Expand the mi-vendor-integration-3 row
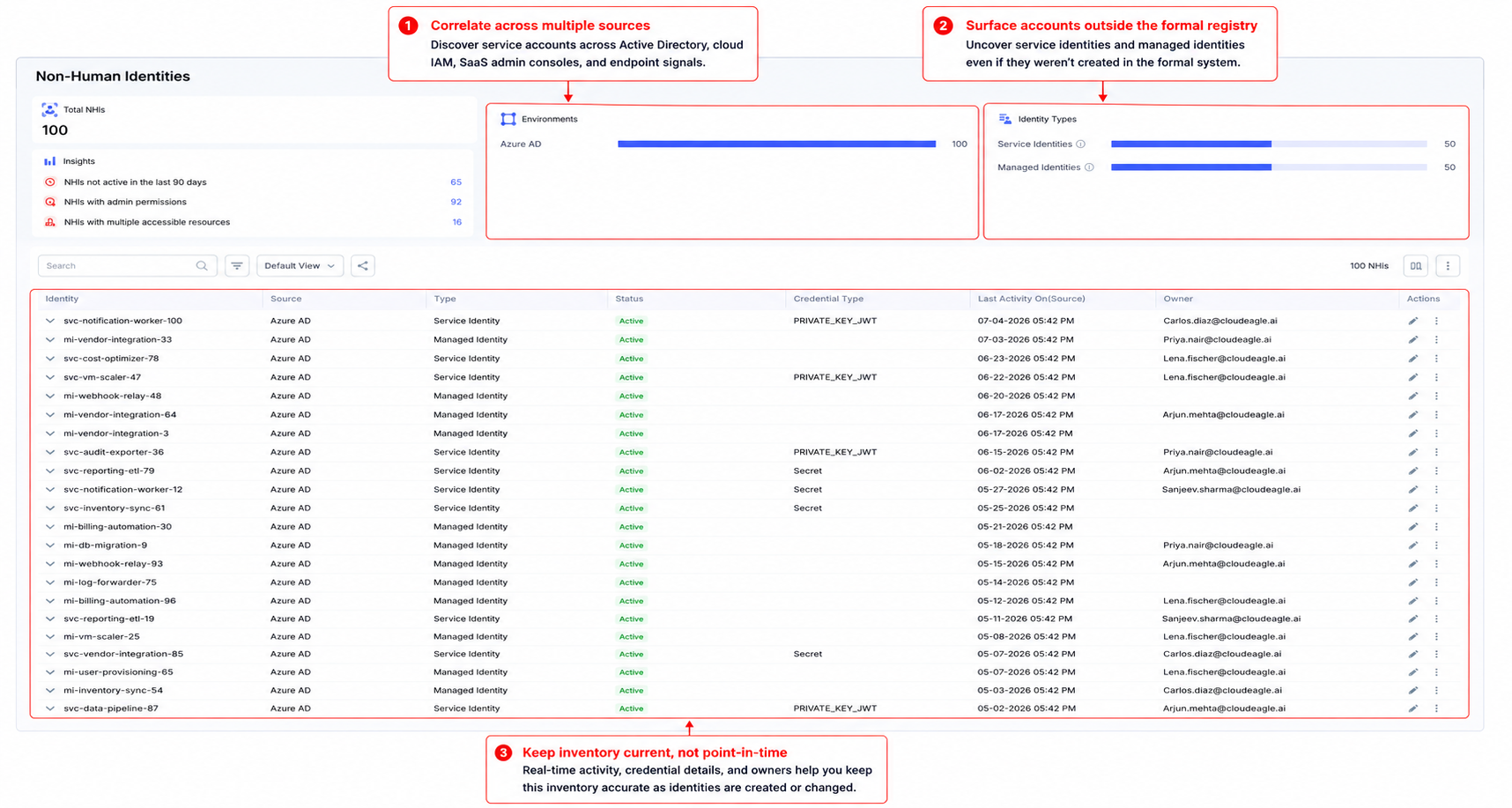The image size is (1512, 808). coord(50,434)
